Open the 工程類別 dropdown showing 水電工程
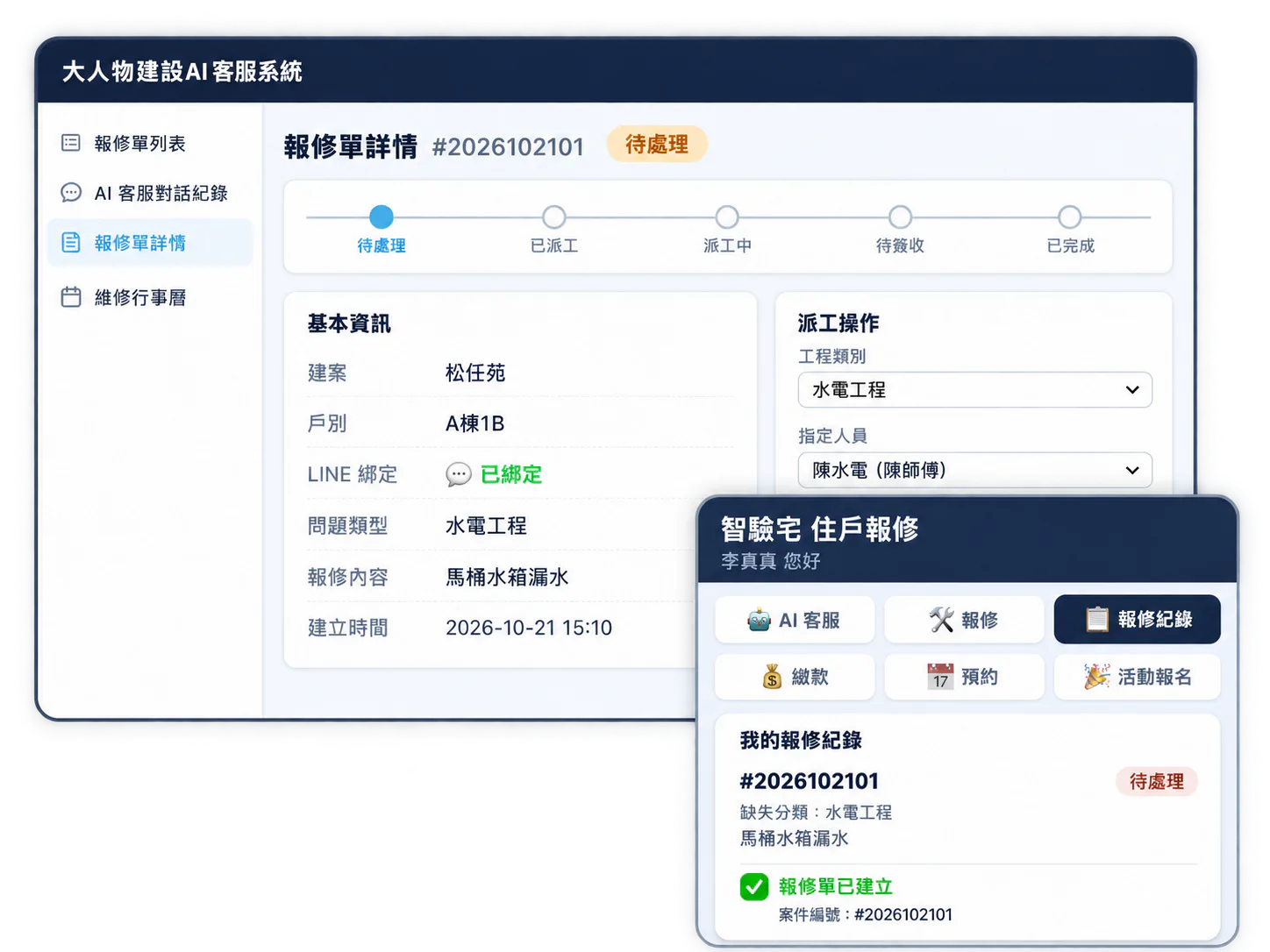1270x952 pixels. point(974,390)
